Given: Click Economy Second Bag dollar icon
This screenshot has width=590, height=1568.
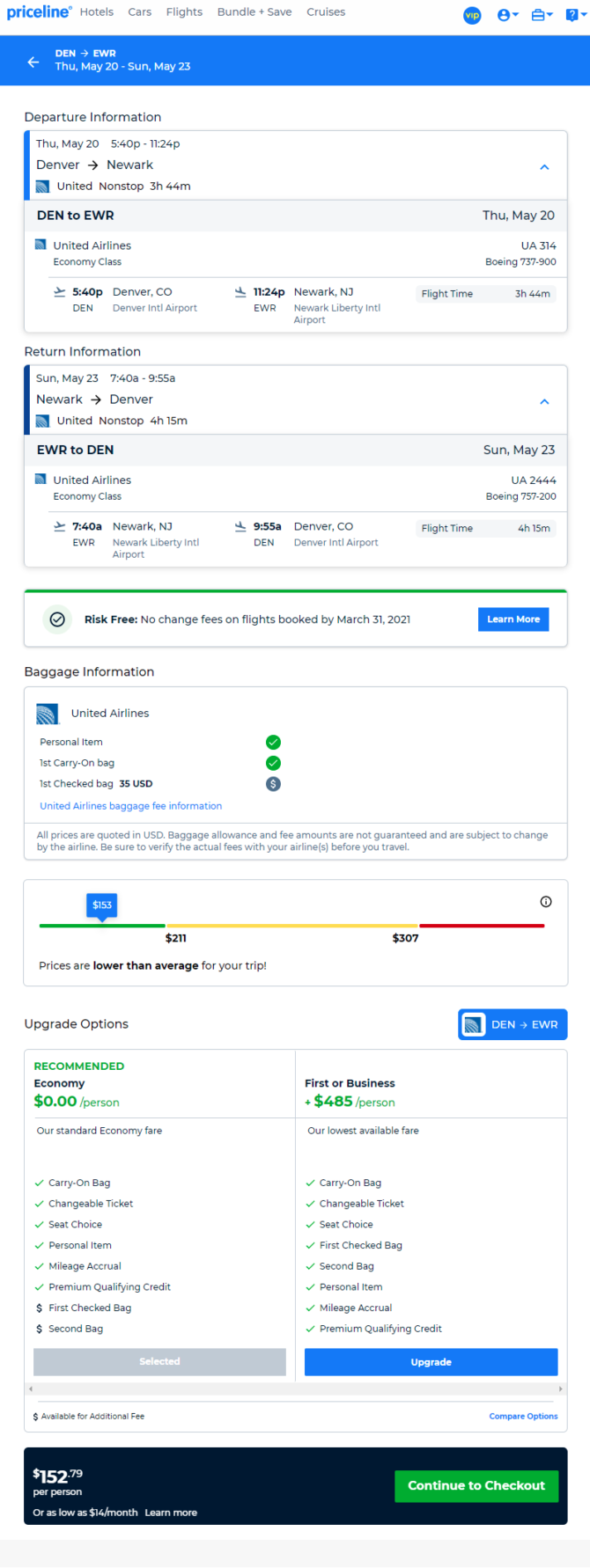Looking at the screenshot, I should coord(39,1330).
